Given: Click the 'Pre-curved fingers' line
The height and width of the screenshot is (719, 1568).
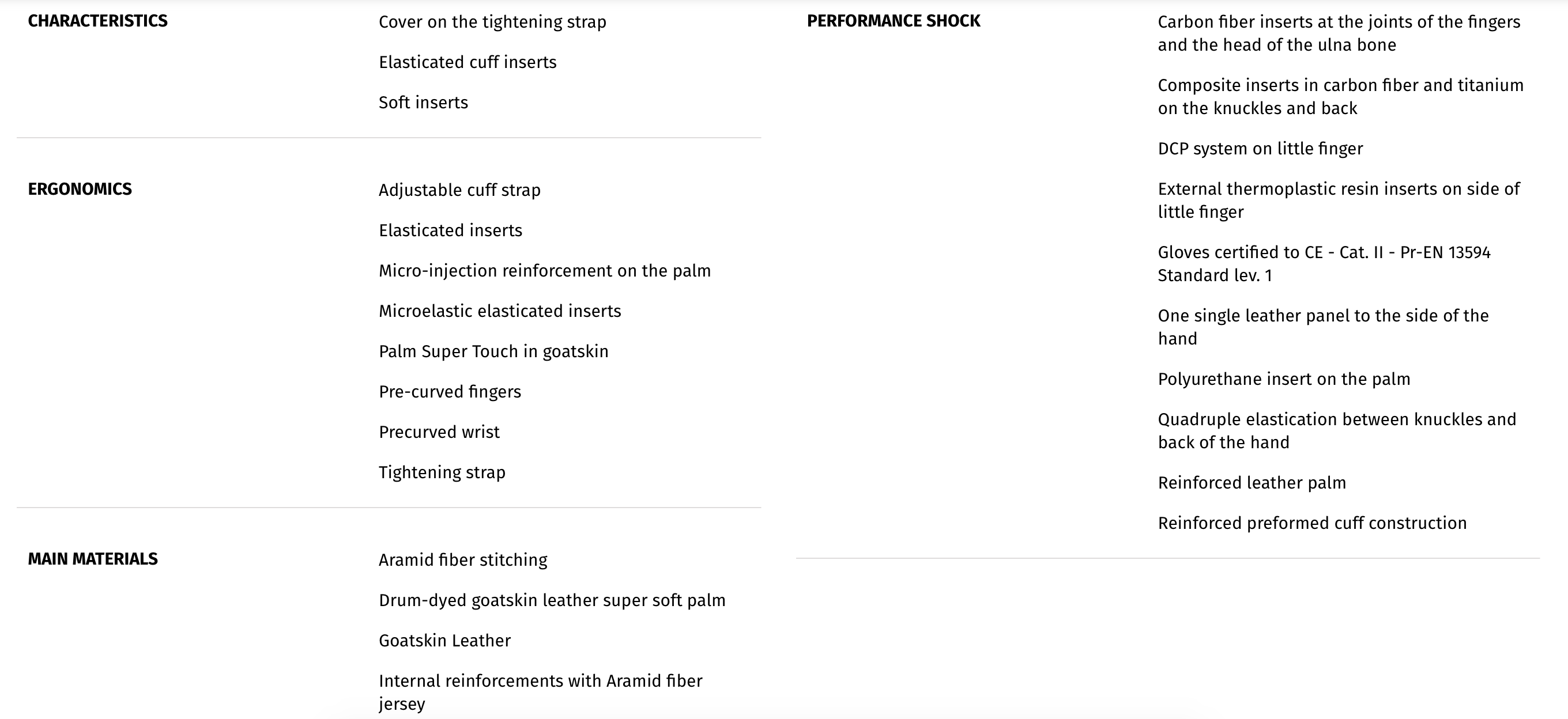Looking at the screenshot, I should tap(450, 392).
